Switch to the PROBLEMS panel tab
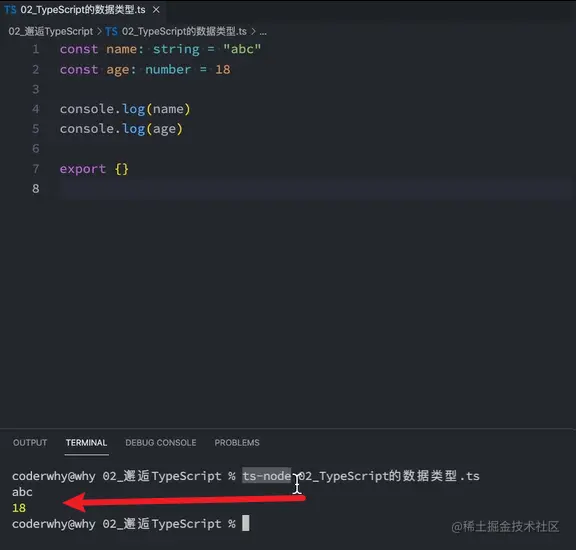This screenshot has height=550, width=576. coord(237,443)
